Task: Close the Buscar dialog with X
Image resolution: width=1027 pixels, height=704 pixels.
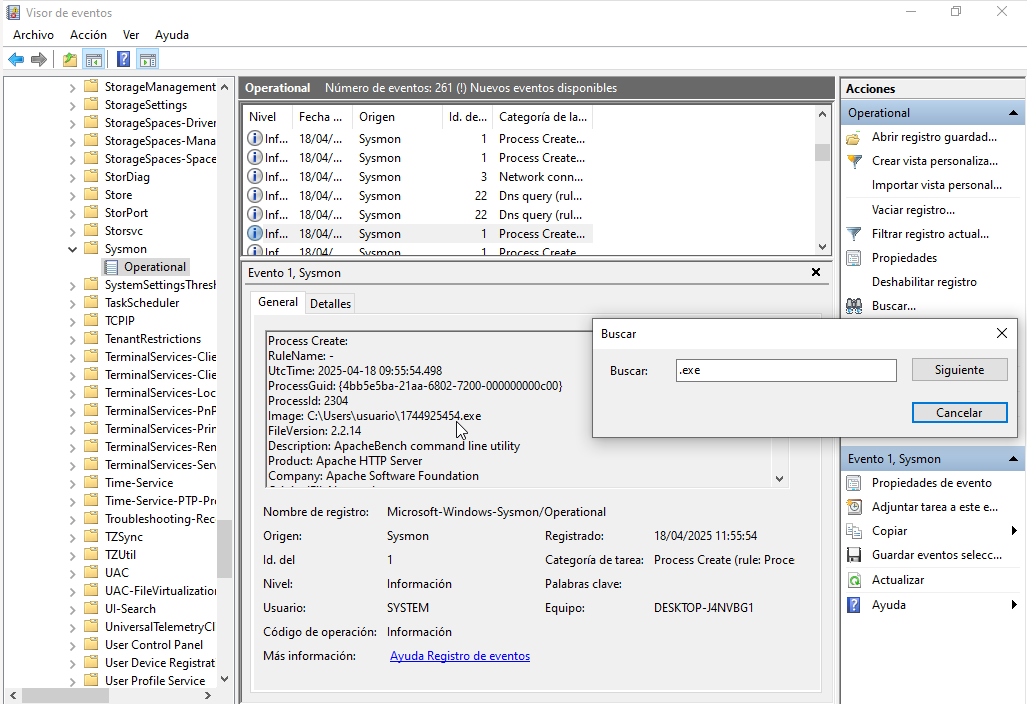Action: (x=1001, y=333)
